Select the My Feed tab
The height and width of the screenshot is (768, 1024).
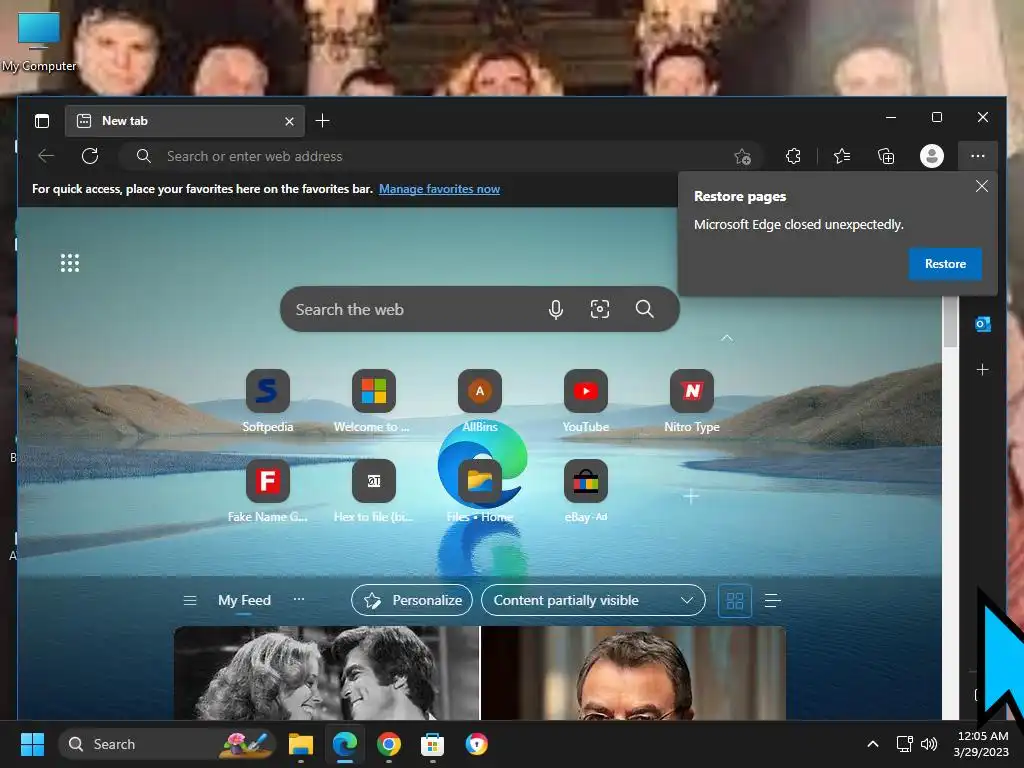(244, 600)
